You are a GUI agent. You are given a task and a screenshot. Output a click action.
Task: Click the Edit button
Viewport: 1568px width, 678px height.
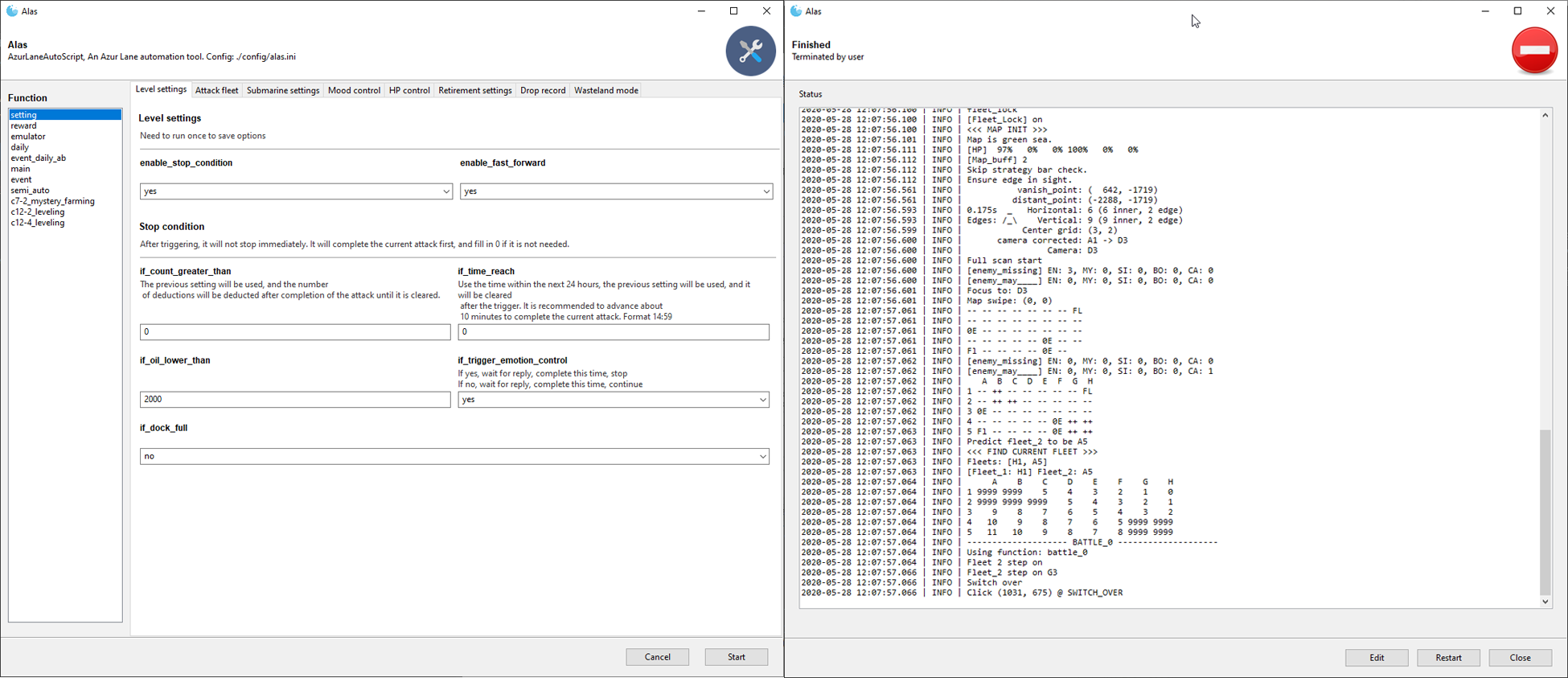[1377, 658]
